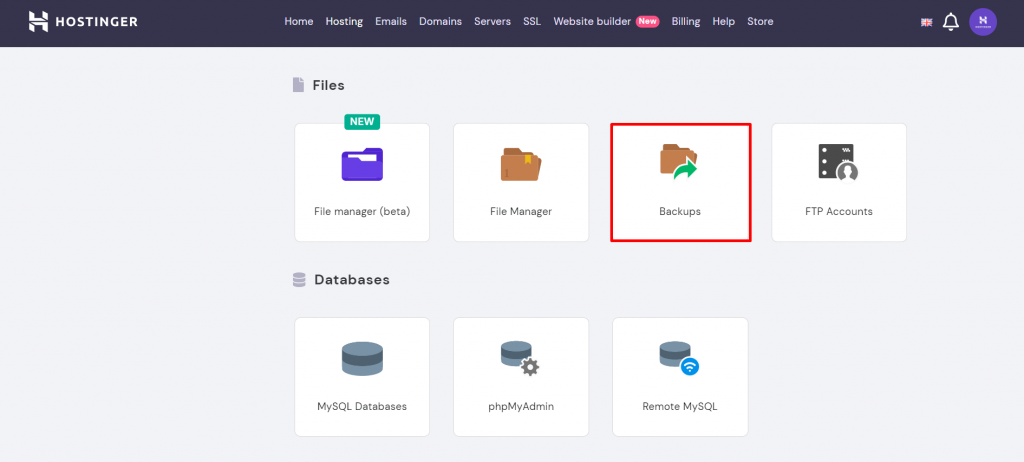Open the Domains menu
Viewport: 1024px width, 462px height.
click(440, 22)
